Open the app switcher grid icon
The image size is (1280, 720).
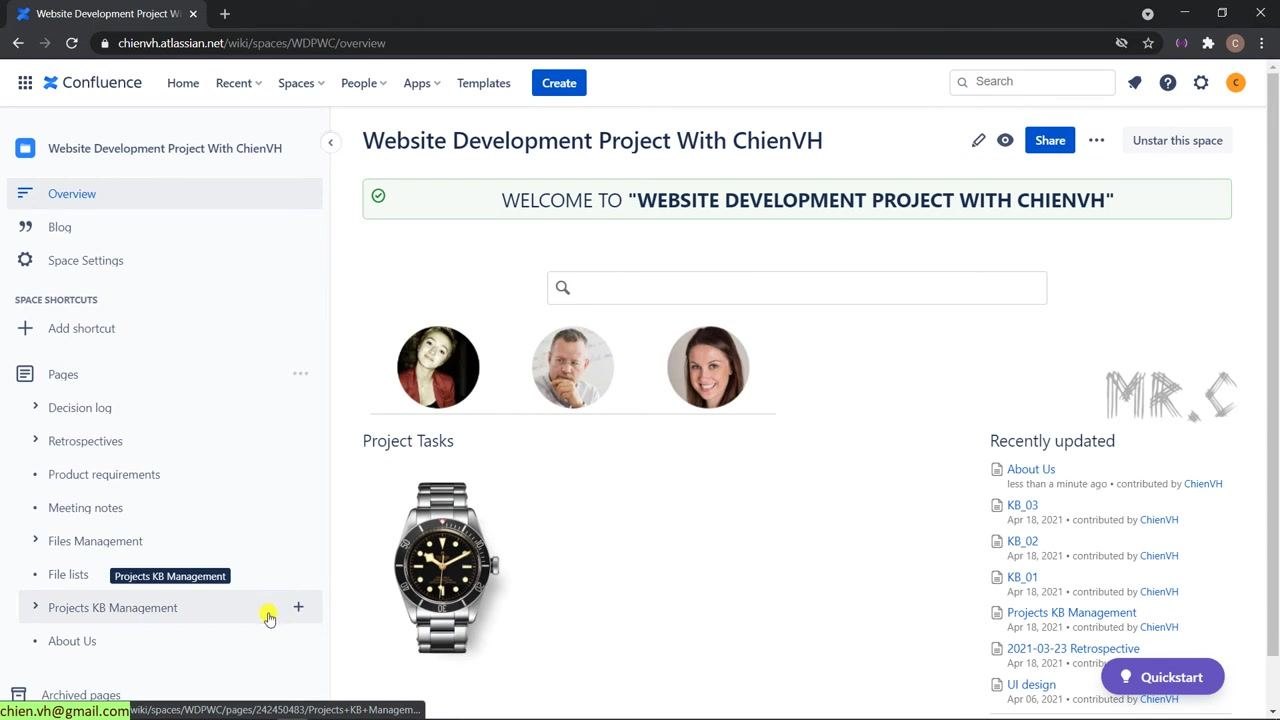[x=25, y=83]
